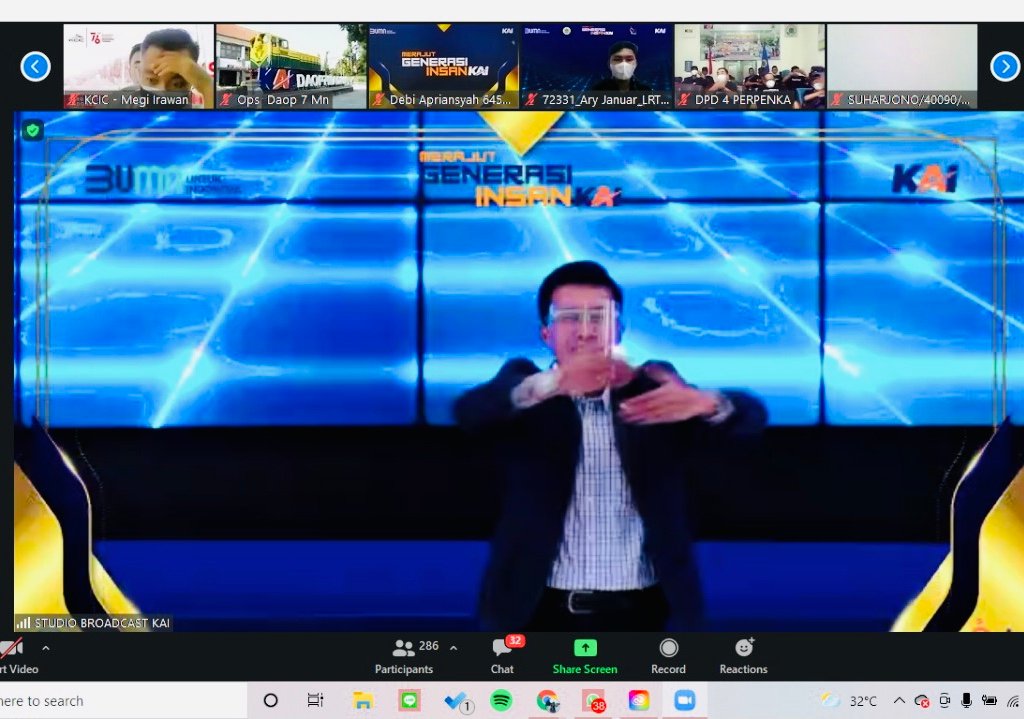Show hidden system tray icons
The height and width of the screenshot is (719, 1024).
(x=899, y=701)
